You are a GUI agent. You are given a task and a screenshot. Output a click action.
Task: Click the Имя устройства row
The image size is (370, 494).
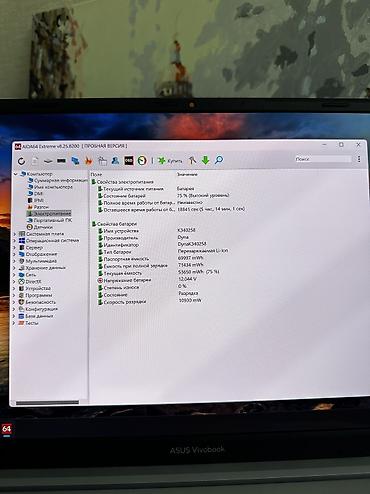point(146,231)
